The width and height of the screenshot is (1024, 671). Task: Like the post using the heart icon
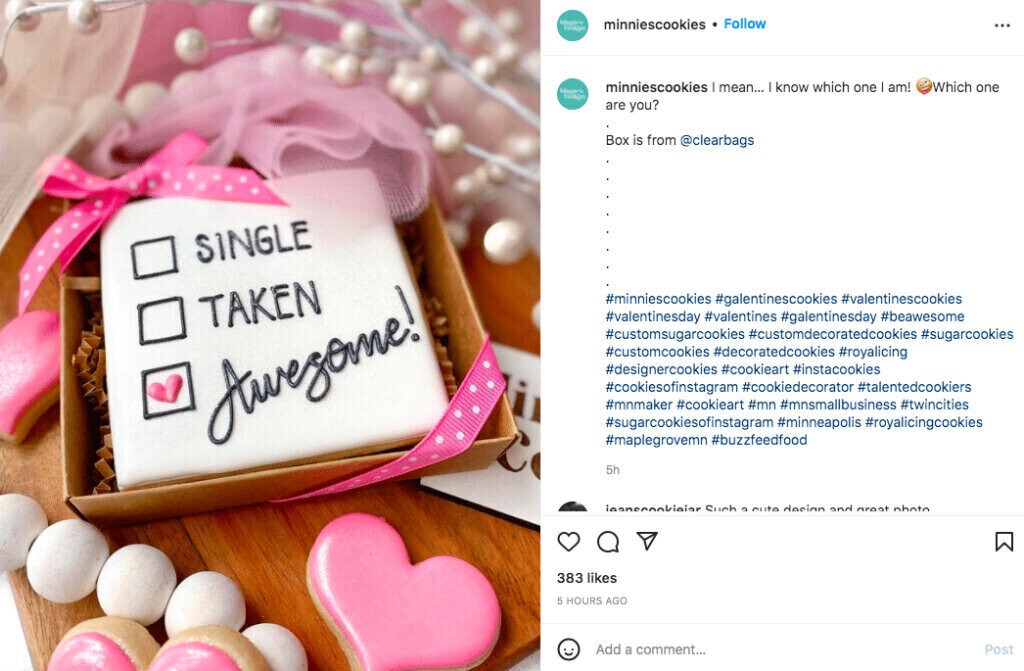coord(569,541)
